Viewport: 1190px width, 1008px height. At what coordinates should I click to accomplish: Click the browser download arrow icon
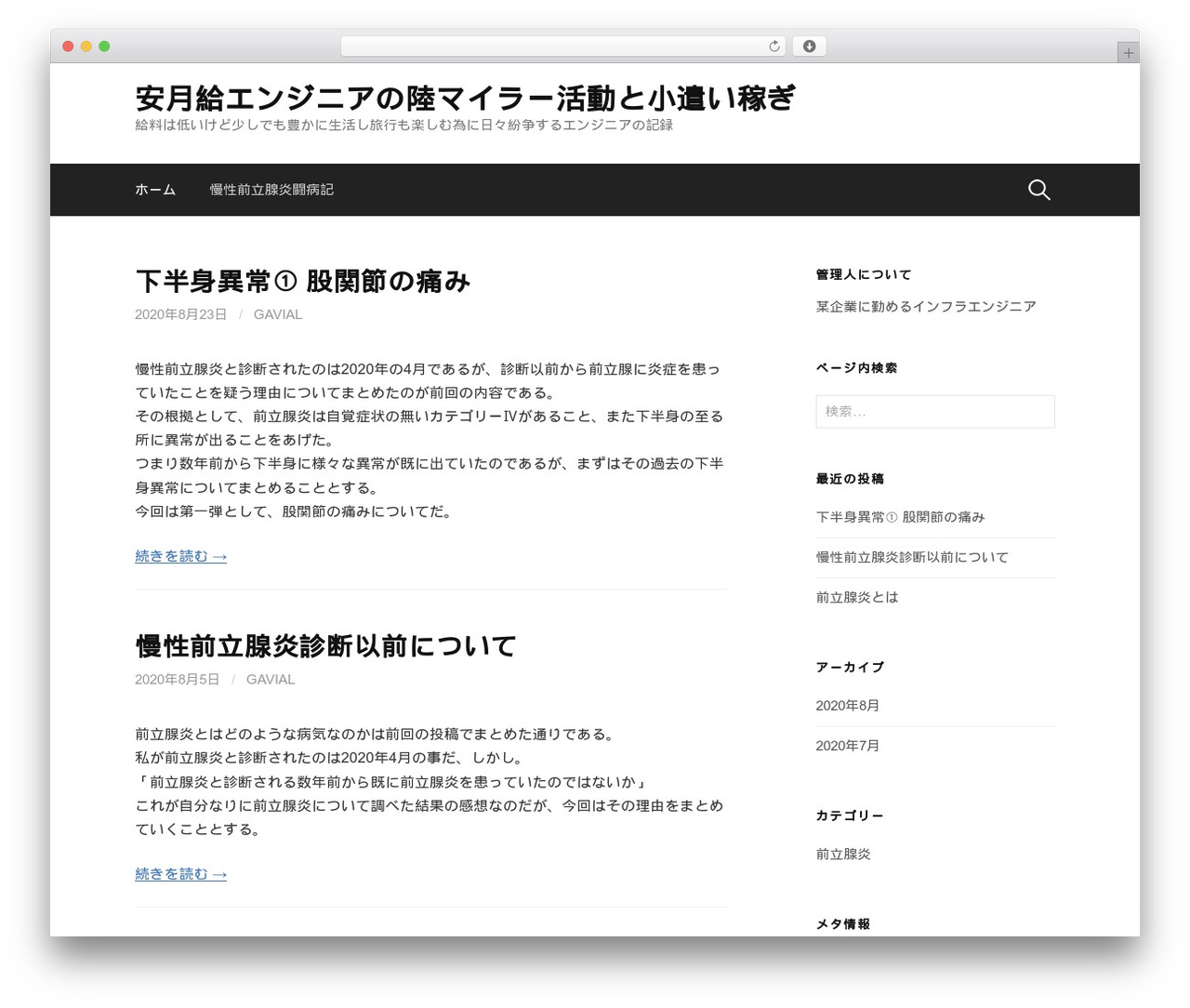[x=810, y=46]
